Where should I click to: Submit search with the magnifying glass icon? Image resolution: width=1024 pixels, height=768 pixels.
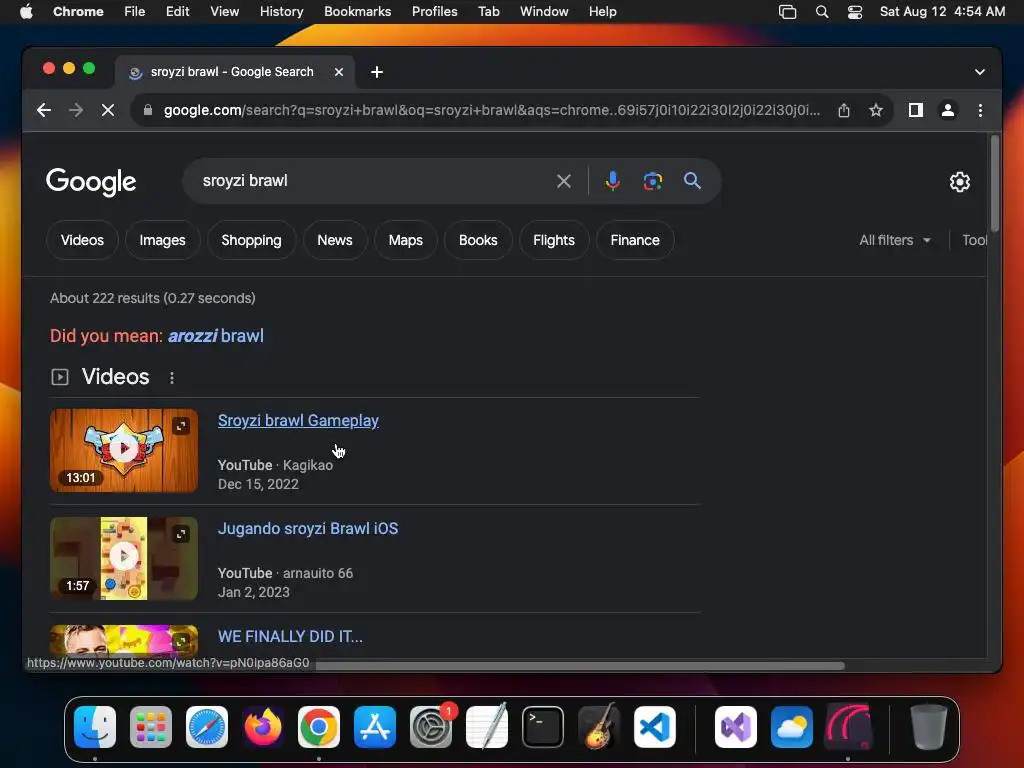tap(692, 181)
